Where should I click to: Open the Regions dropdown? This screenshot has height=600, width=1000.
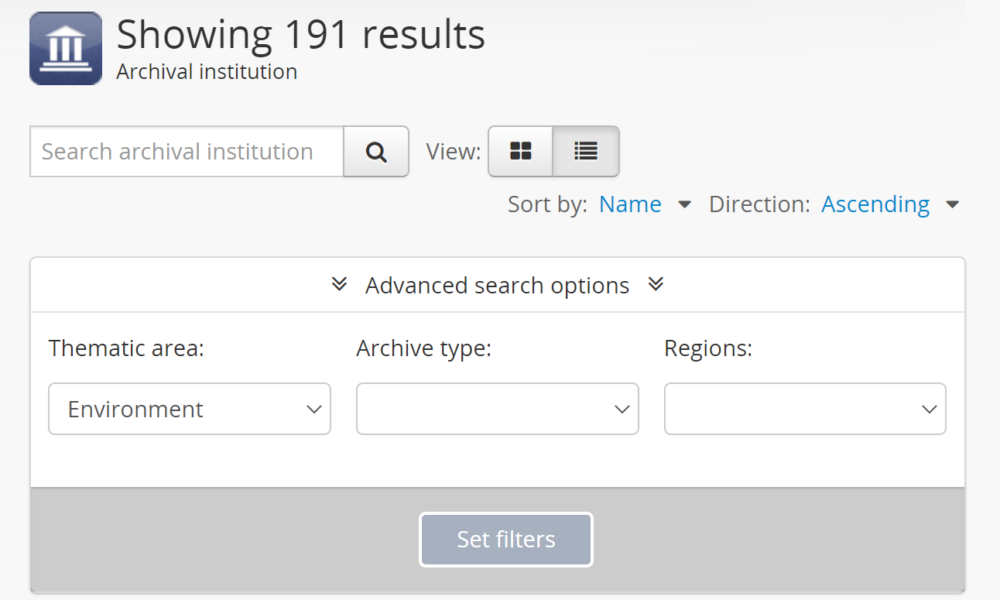click(x=805, y=409)
